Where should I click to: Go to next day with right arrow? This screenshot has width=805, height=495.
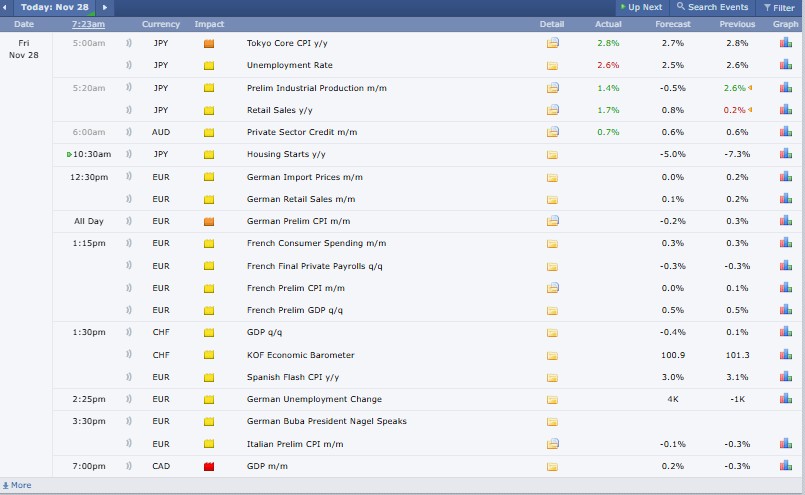pos(106,7)
